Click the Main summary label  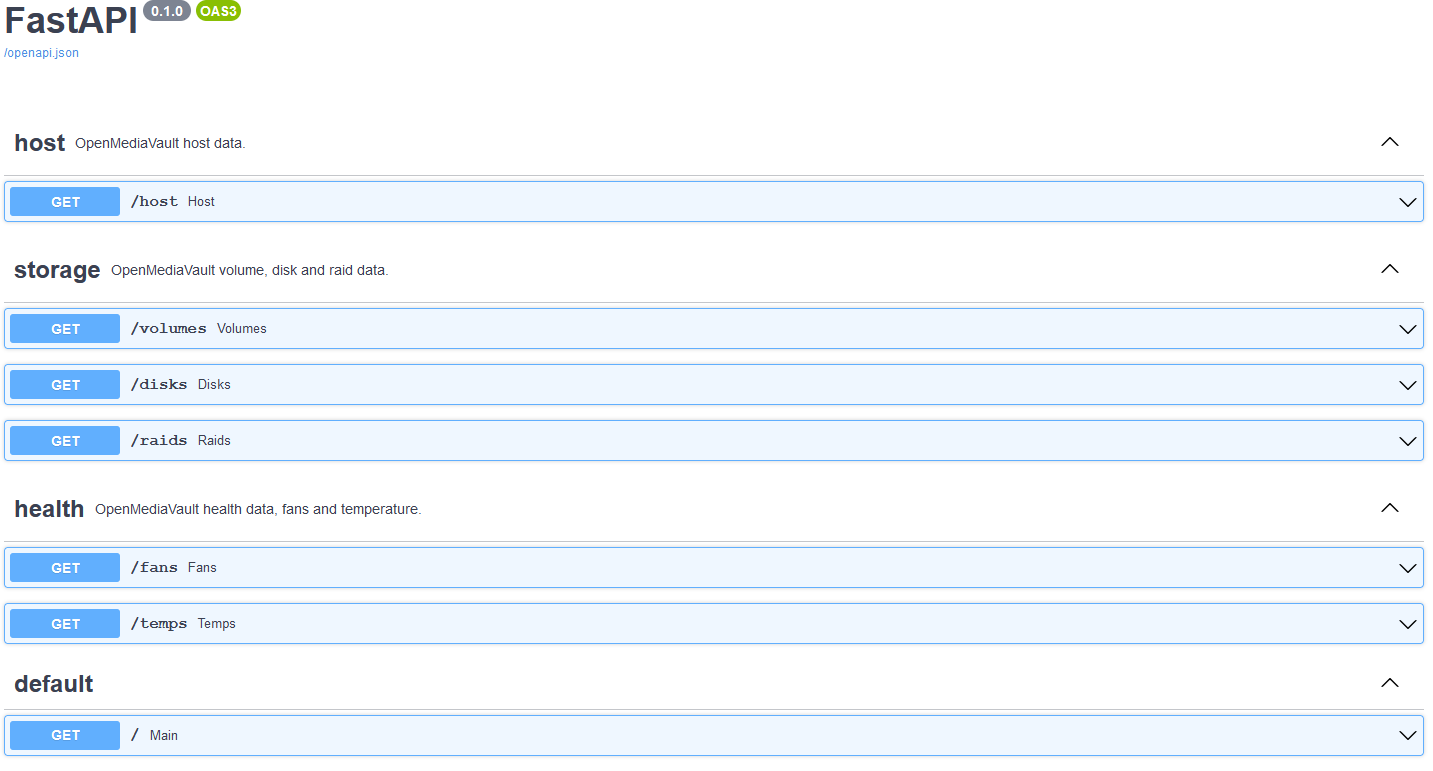coord(164,736)
